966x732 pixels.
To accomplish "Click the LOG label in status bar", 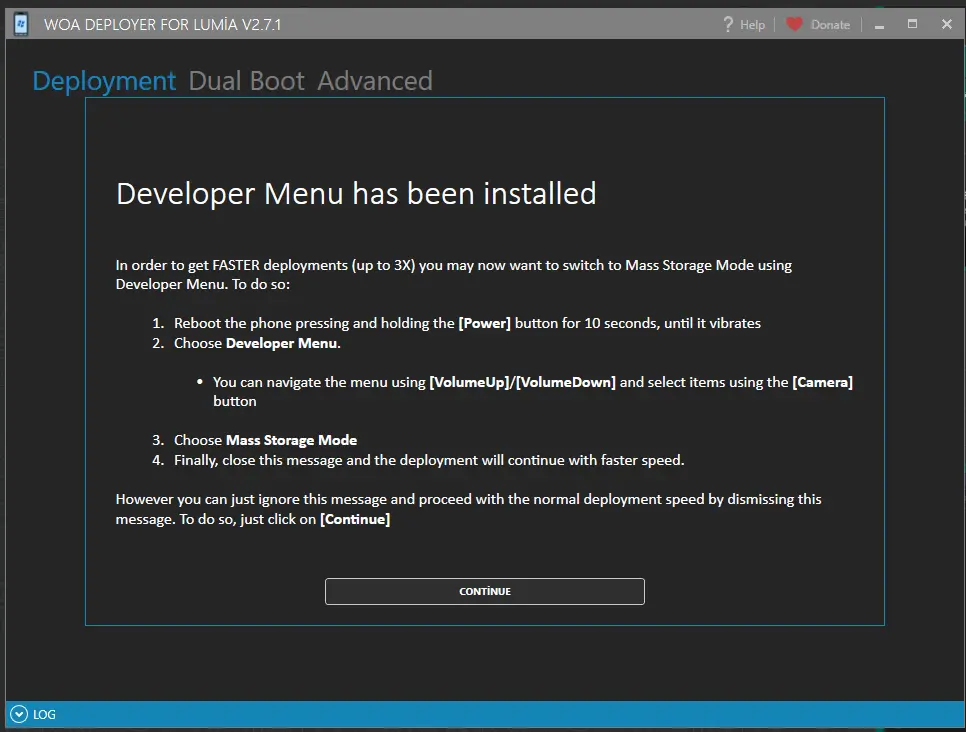I will tap(44, 715).
